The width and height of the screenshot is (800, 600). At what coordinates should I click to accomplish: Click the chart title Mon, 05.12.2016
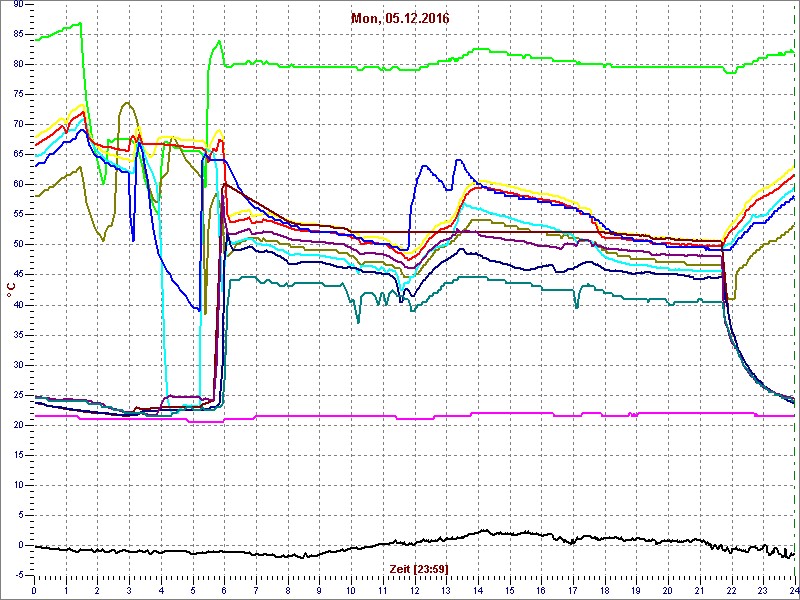(400, 18)
